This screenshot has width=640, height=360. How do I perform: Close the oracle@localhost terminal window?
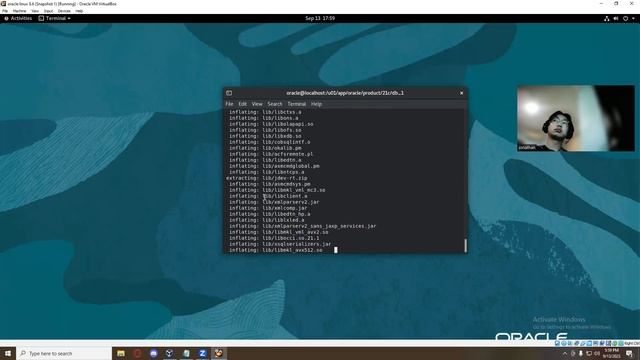click(462, 93)
